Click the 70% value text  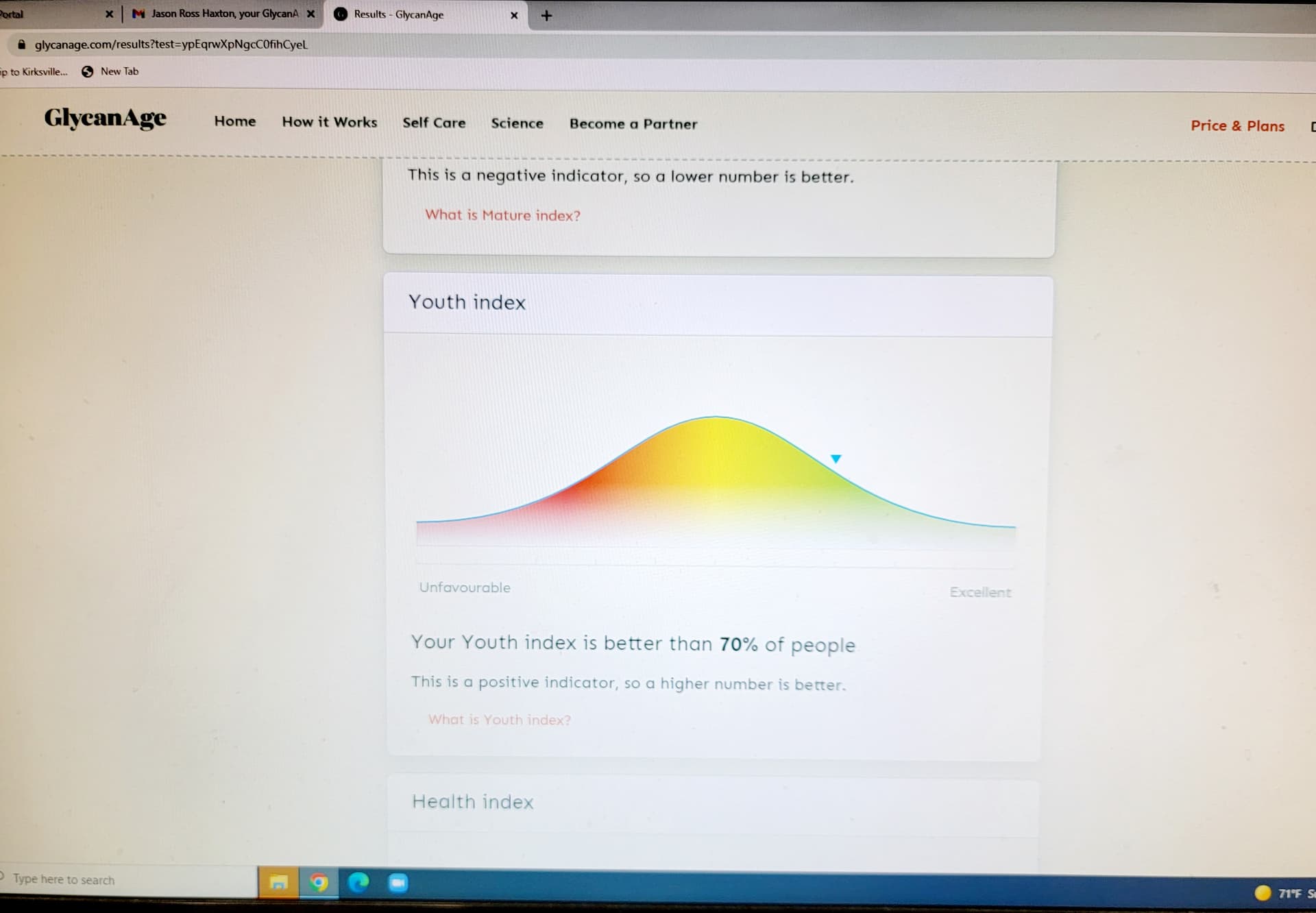[x=738, y=644]
